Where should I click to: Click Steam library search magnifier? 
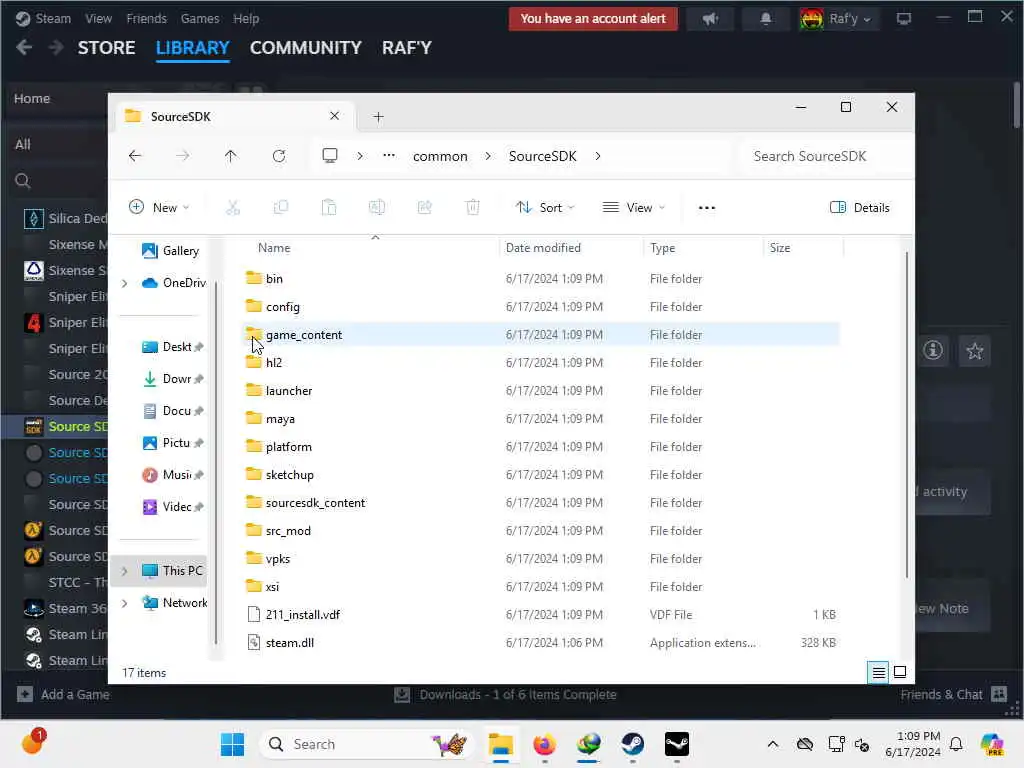click(23, 180)
